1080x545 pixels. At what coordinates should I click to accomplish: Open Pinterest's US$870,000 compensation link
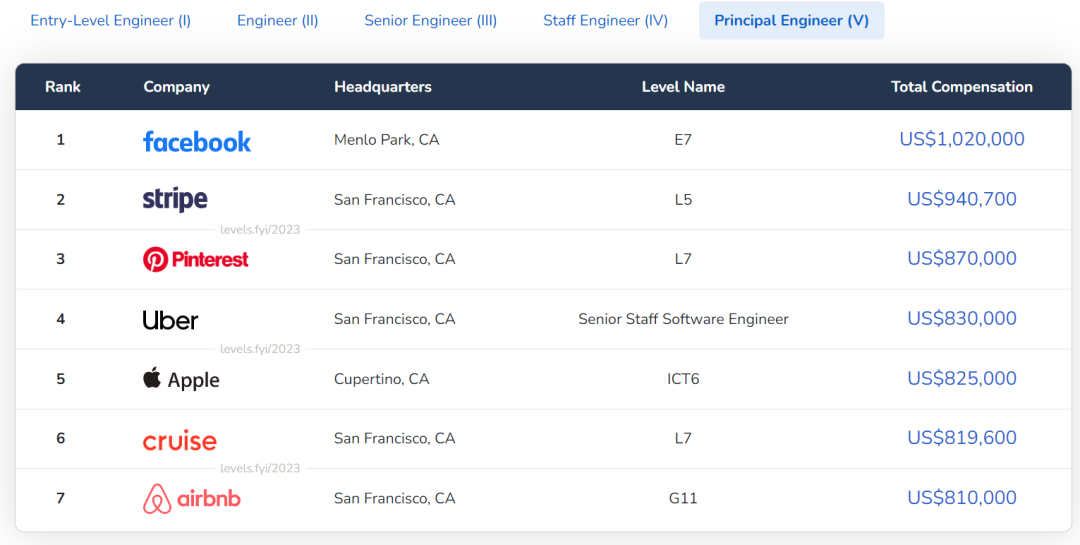(962, 259)
